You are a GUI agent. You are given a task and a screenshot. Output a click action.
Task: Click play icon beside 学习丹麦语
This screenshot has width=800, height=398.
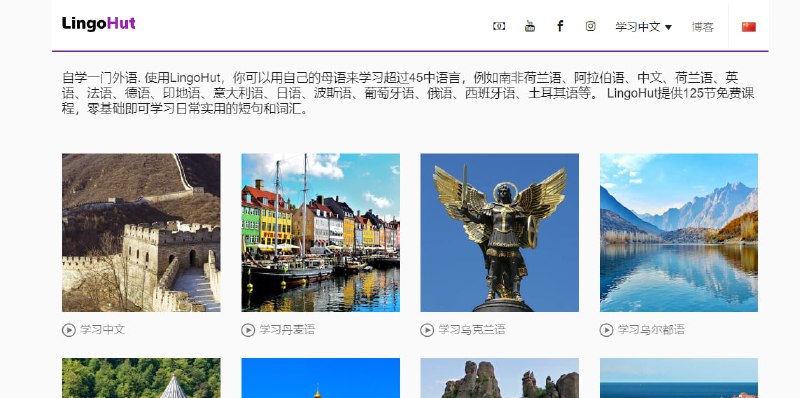[x=247, y=330]
